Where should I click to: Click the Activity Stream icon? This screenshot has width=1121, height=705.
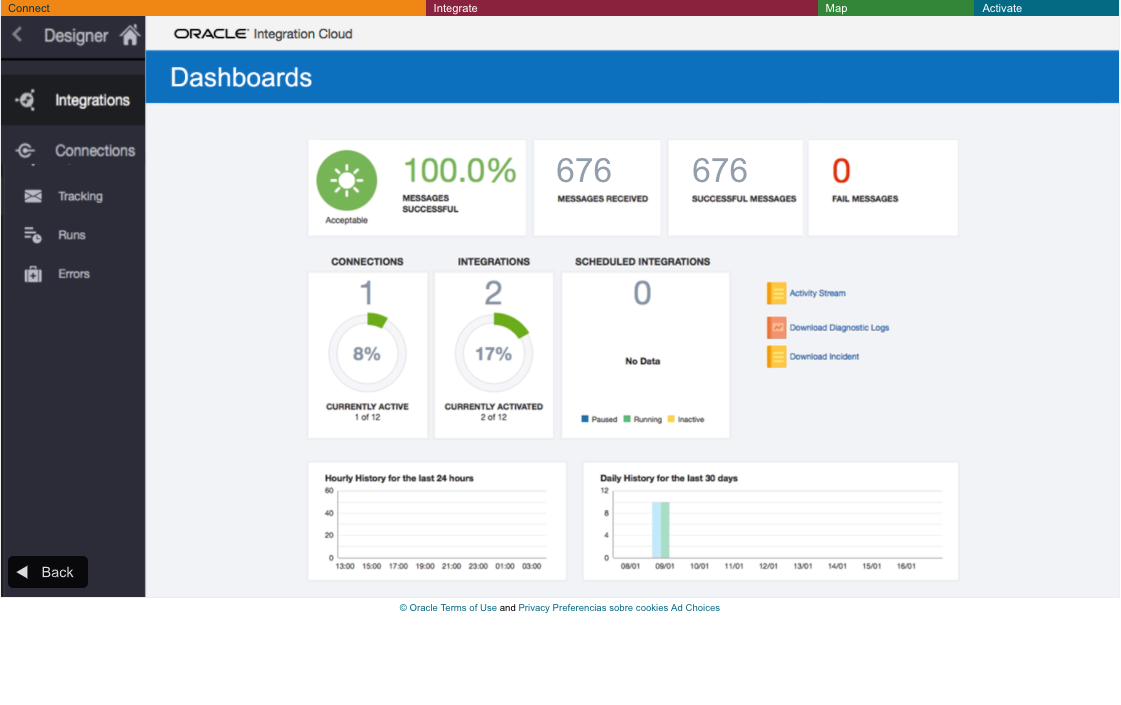[777, 293]
